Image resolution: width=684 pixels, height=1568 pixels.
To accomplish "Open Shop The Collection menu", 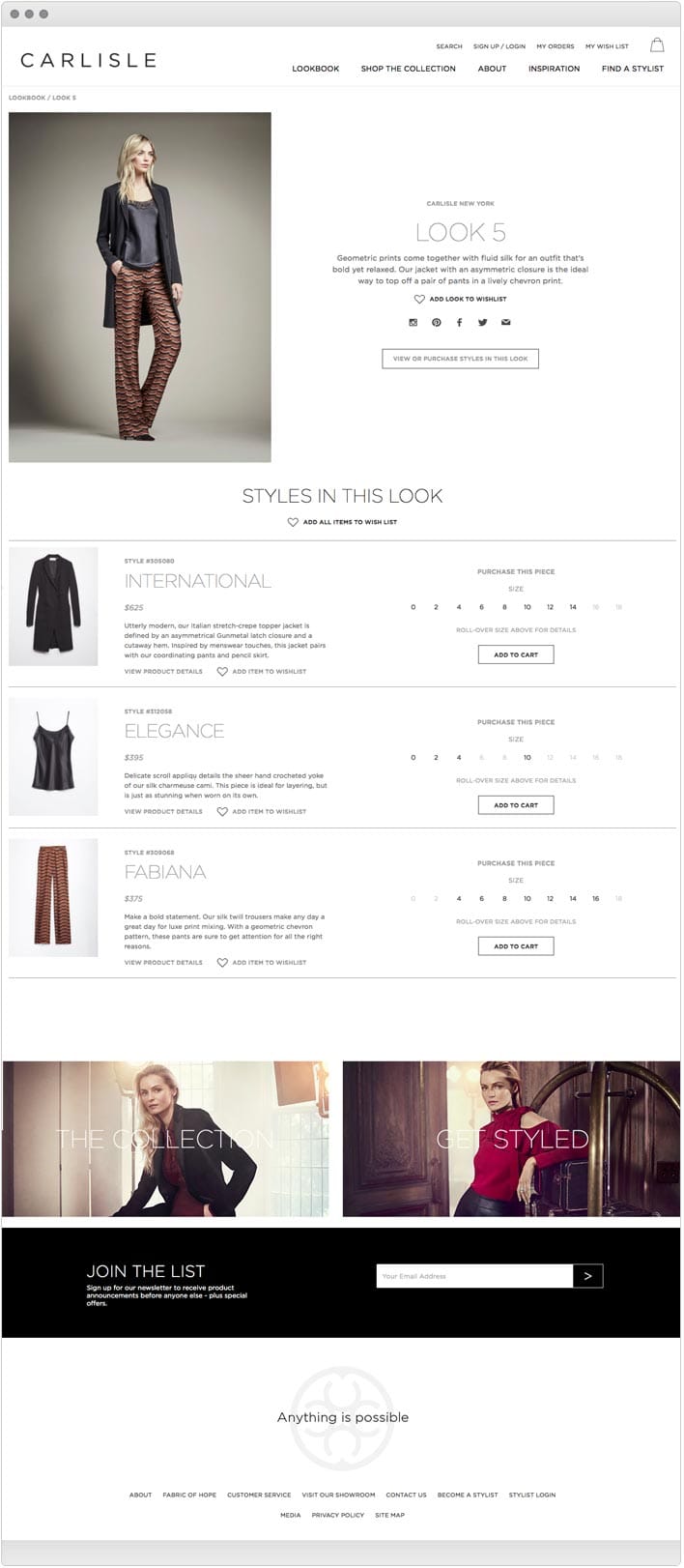I will click(409, 69).
